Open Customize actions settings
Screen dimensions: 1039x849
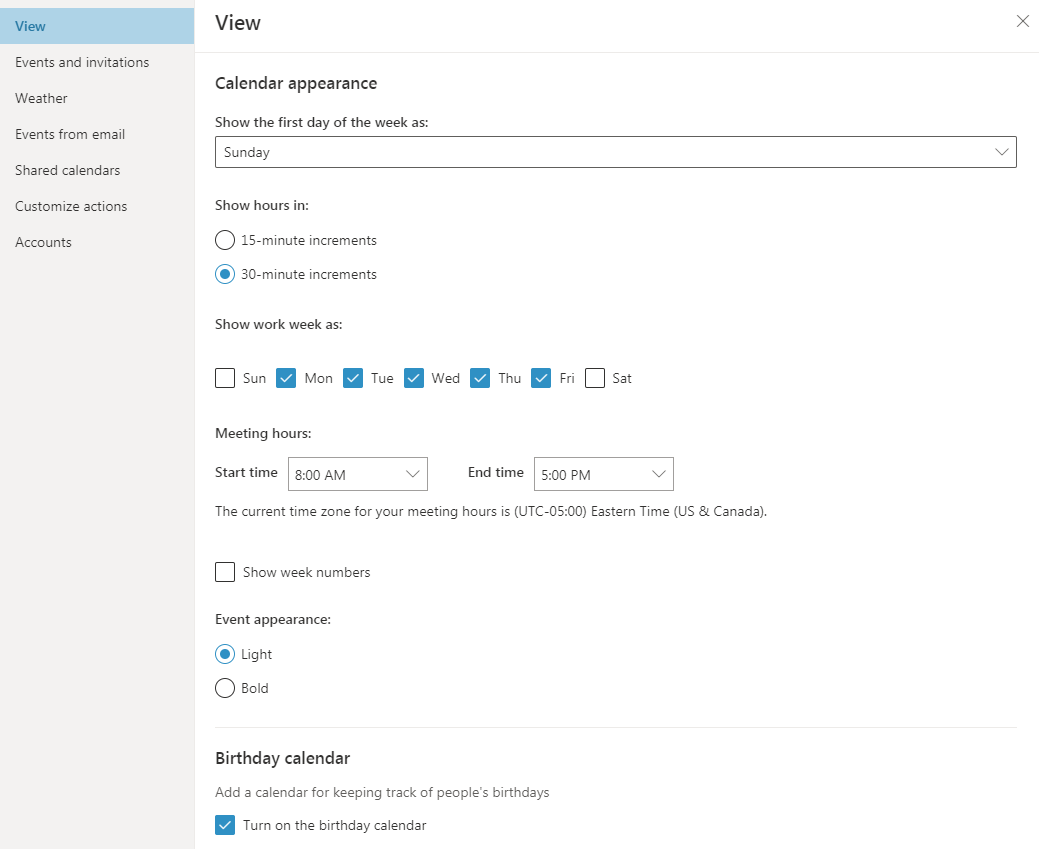71,206
